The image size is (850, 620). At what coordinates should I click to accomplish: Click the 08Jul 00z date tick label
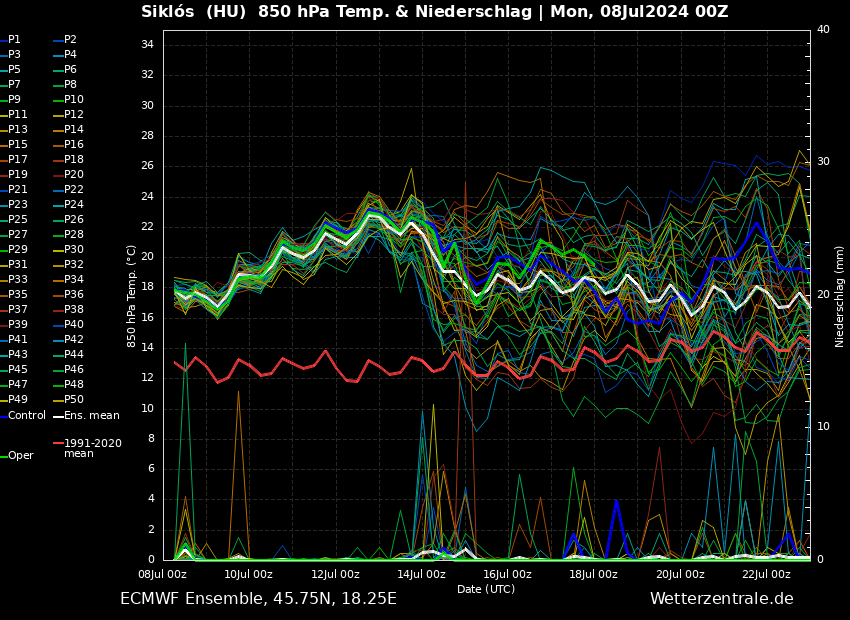coord(162,574)
